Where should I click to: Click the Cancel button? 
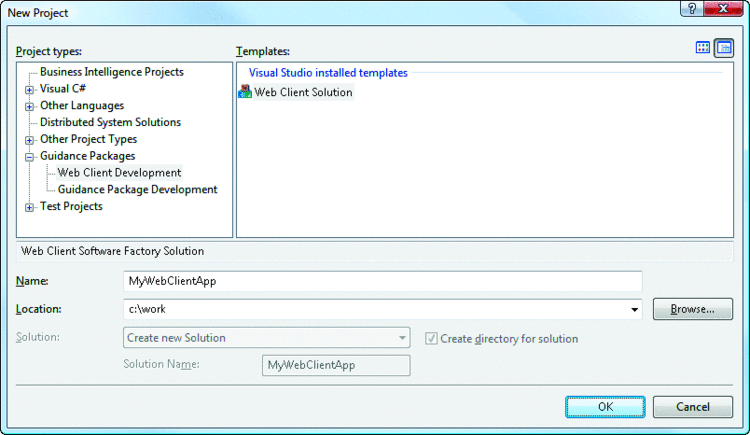coord(693,407)
